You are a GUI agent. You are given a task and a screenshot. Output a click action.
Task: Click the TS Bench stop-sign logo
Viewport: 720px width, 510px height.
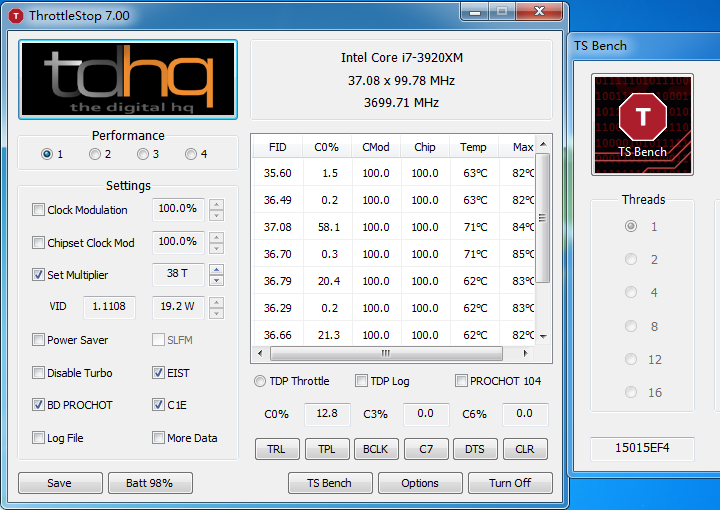pos(642,124)
